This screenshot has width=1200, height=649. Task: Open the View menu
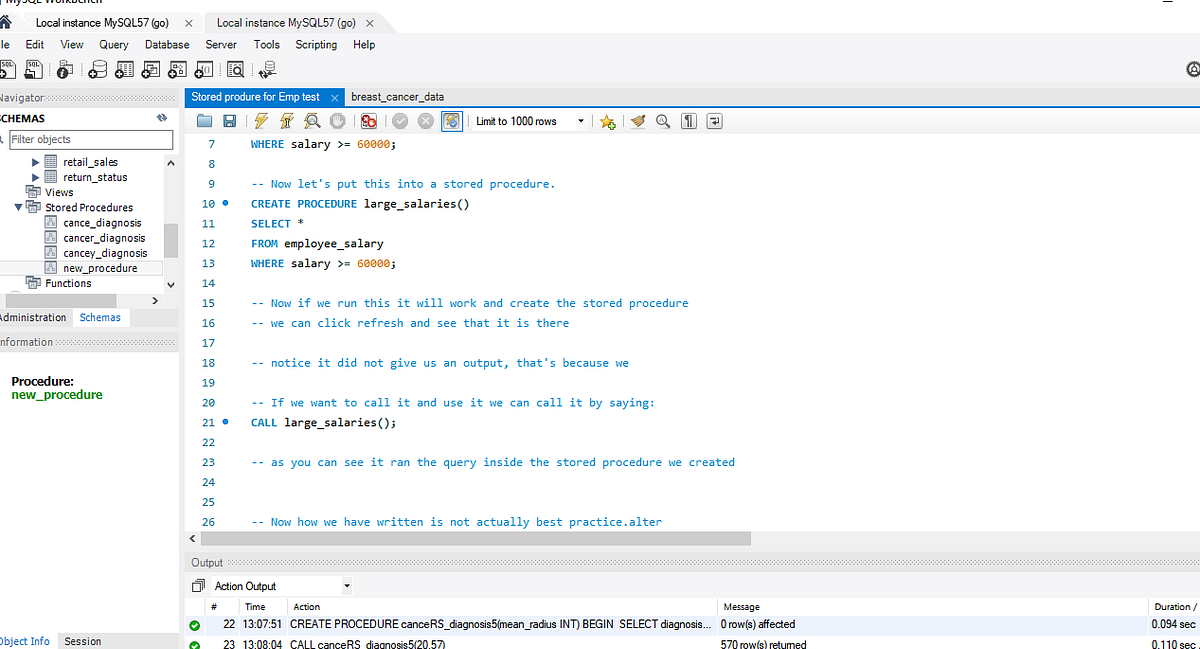pos(72,44)
